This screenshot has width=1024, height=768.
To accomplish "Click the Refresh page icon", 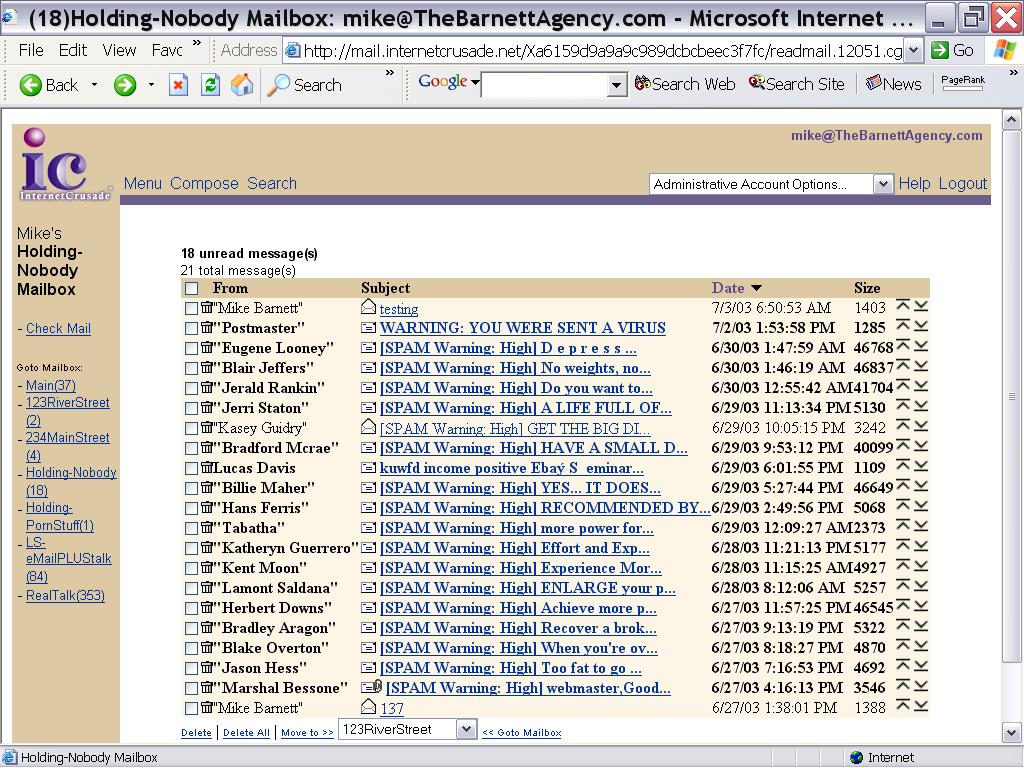I will [210, 85].
